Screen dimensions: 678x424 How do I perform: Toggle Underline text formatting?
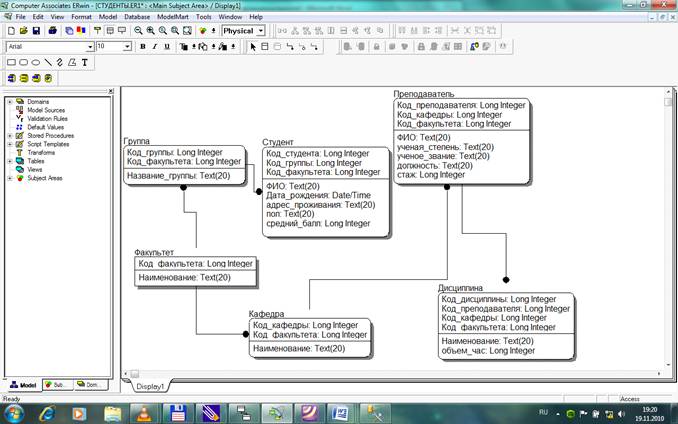[167, 46]
